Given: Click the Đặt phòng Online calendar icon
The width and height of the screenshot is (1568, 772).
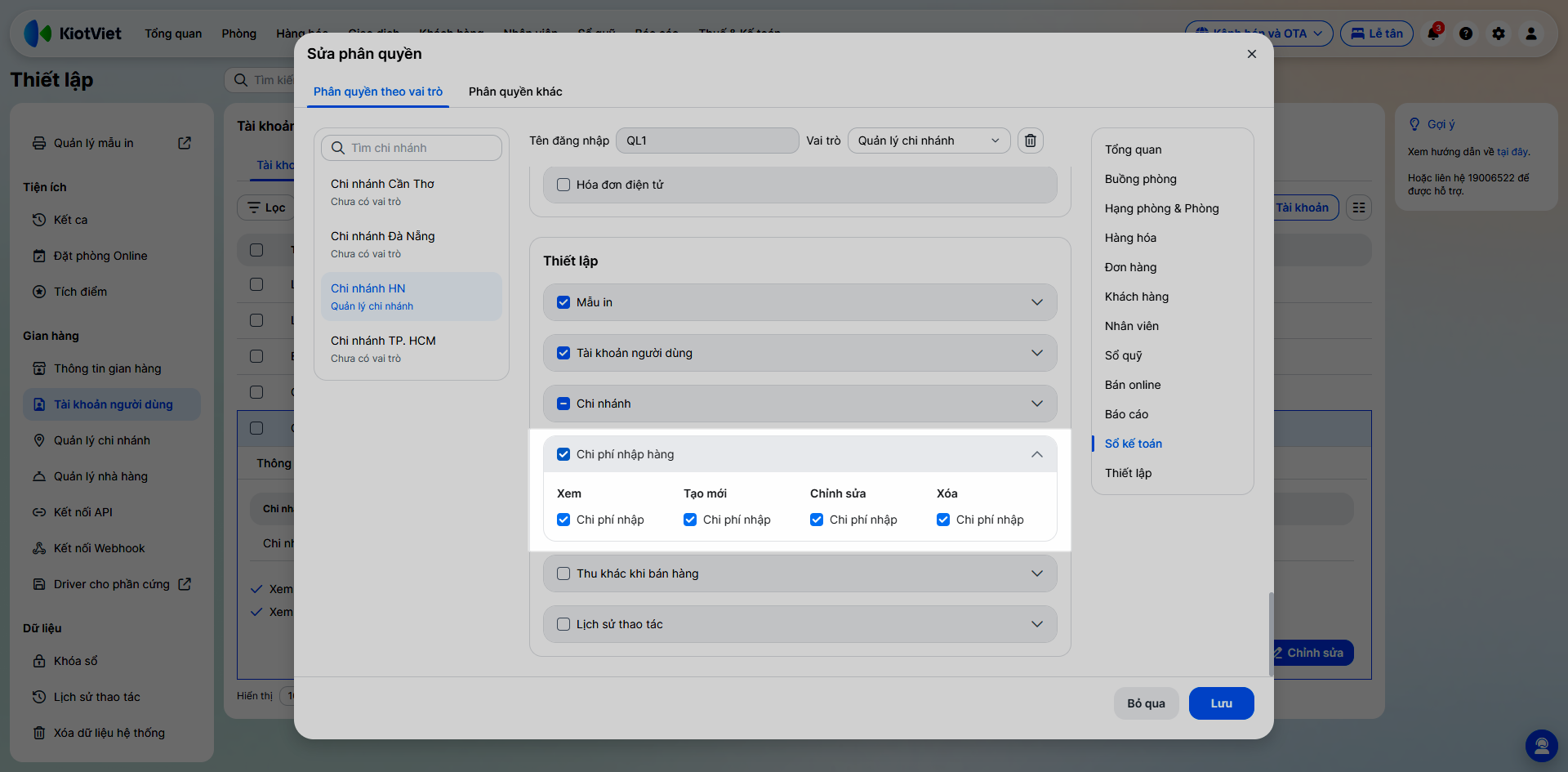Looking at the screenshot, I should [39, 256].
